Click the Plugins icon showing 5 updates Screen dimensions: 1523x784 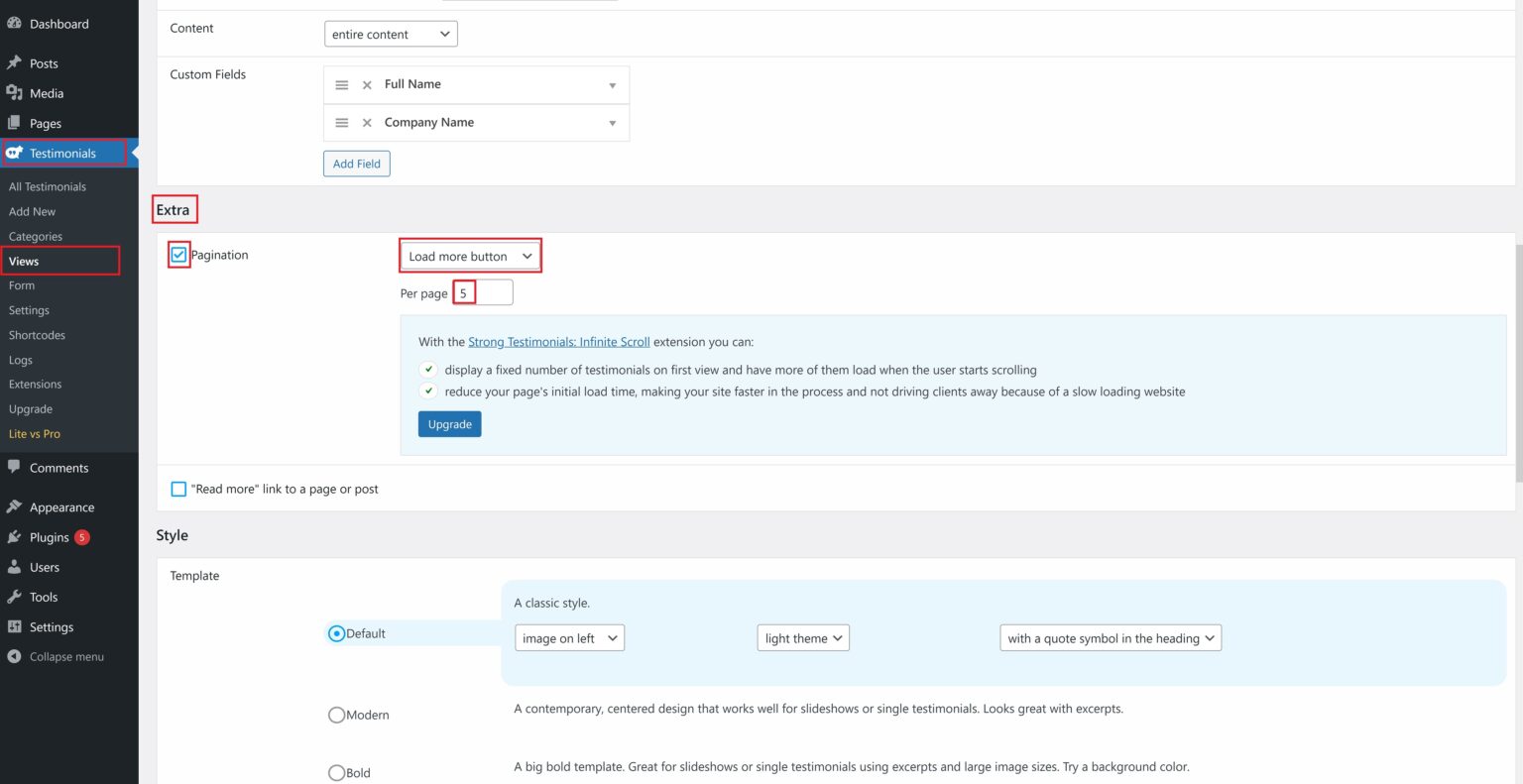(16, 536)
